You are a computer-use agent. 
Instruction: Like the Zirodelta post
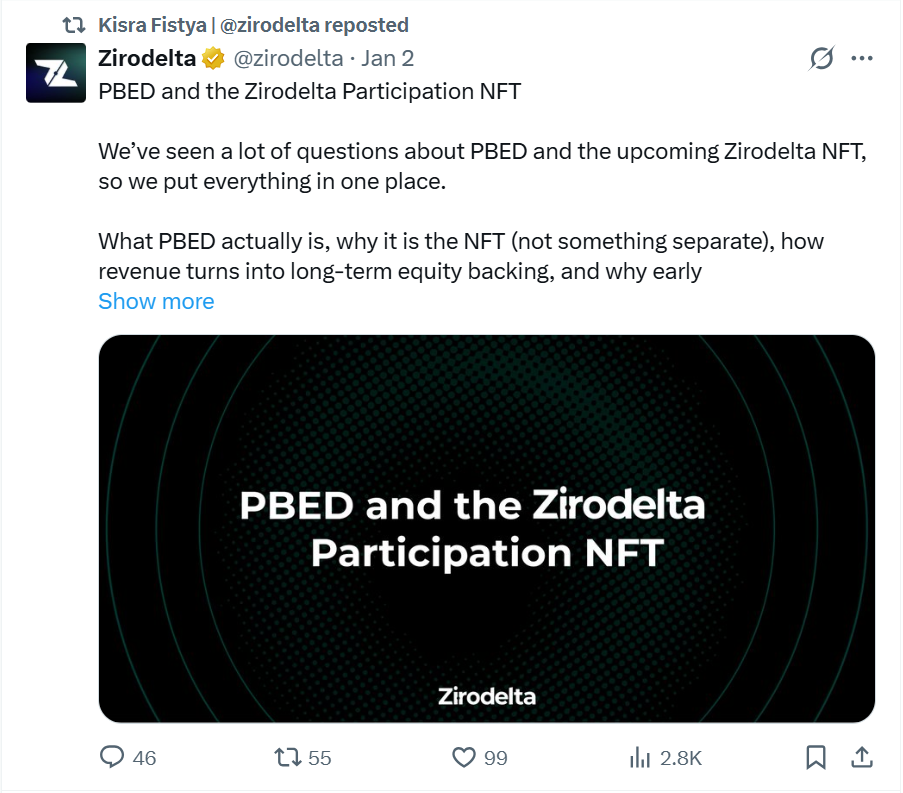pos(462,758)
